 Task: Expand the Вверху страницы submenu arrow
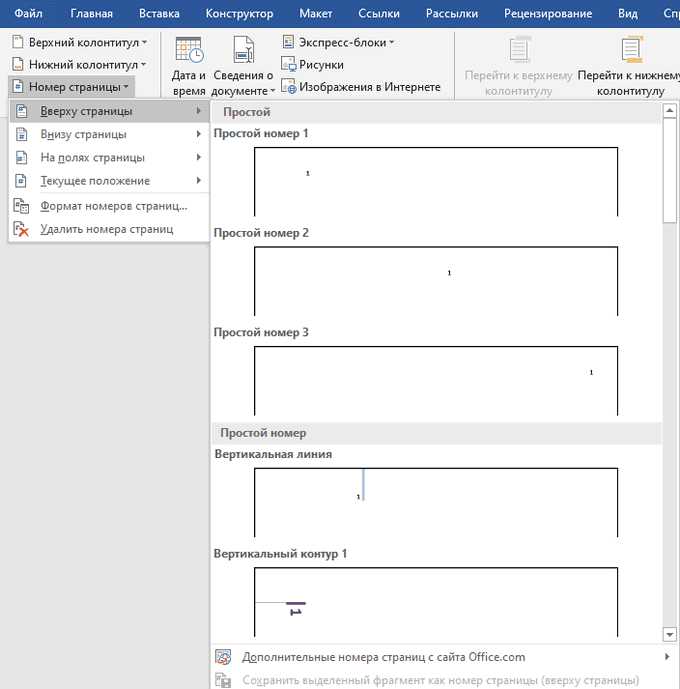[x=199, y=111]
